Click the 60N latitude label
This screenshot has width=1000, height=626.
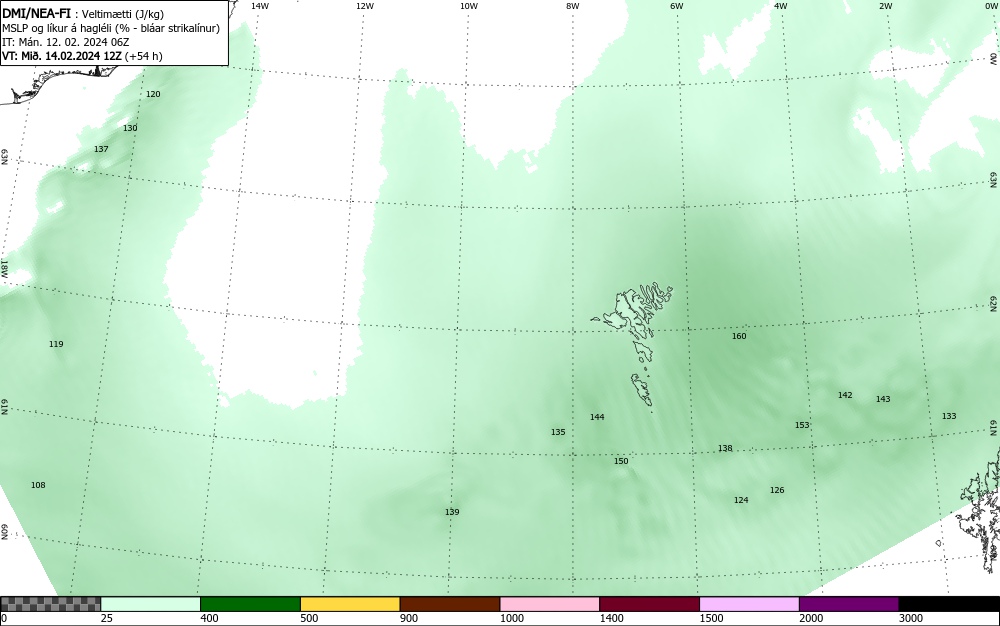[4, 532]
